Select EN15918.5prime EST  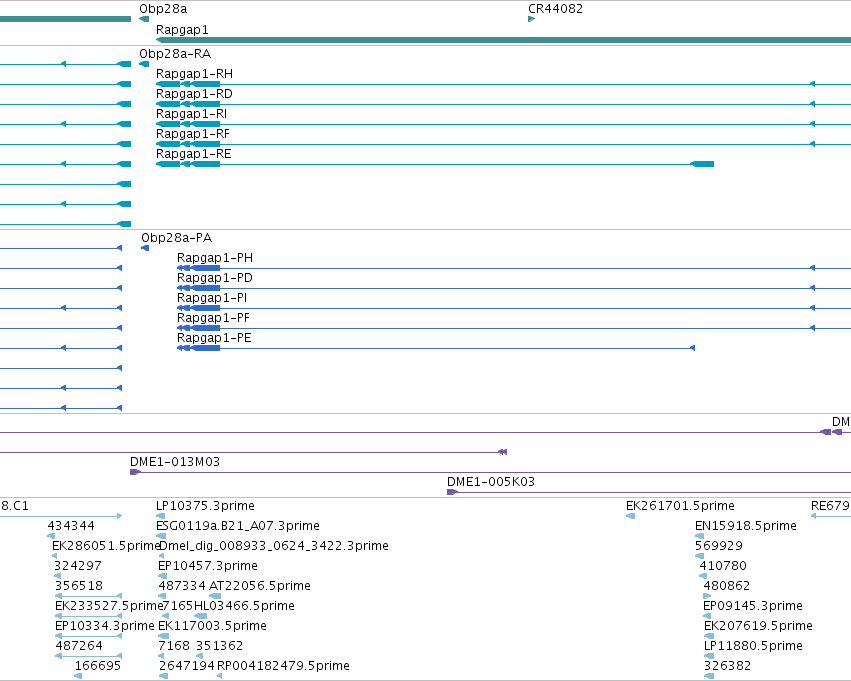point(746,526)
